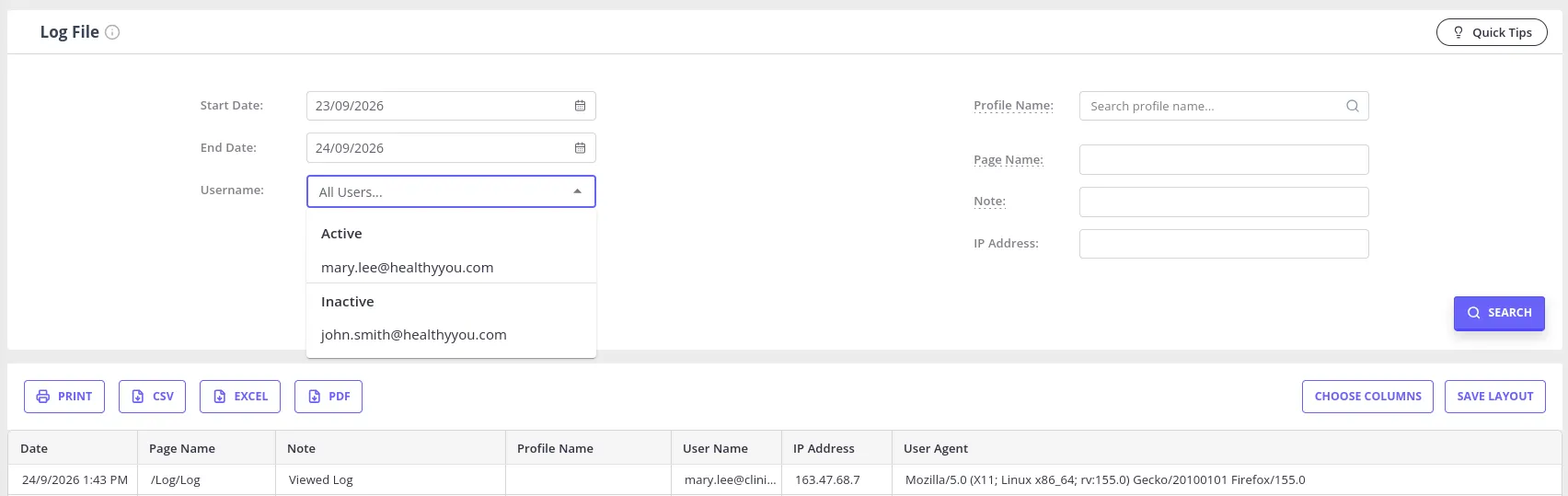Select mary.lee@healthyyou.com from the dropdown
This screenshot has height=496, width=1568.
[x=451, y=268]
